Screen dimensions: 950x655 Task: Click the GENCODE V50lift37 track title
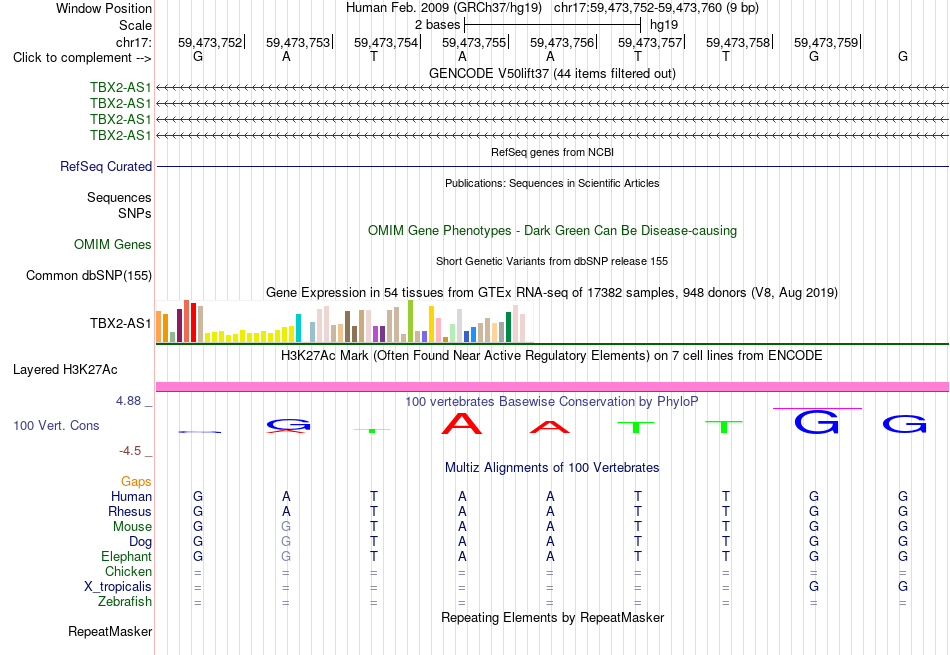[552, 74]
